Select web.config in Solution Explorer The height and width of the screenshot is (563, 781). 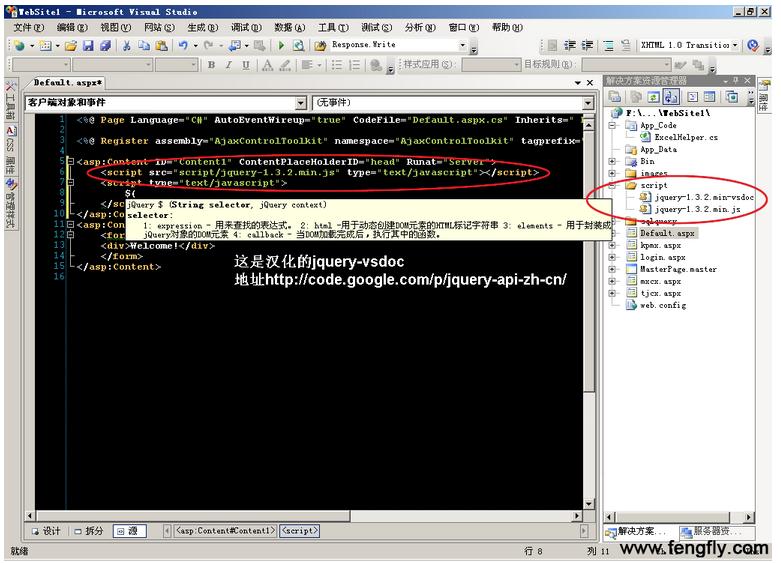[662, 305]
